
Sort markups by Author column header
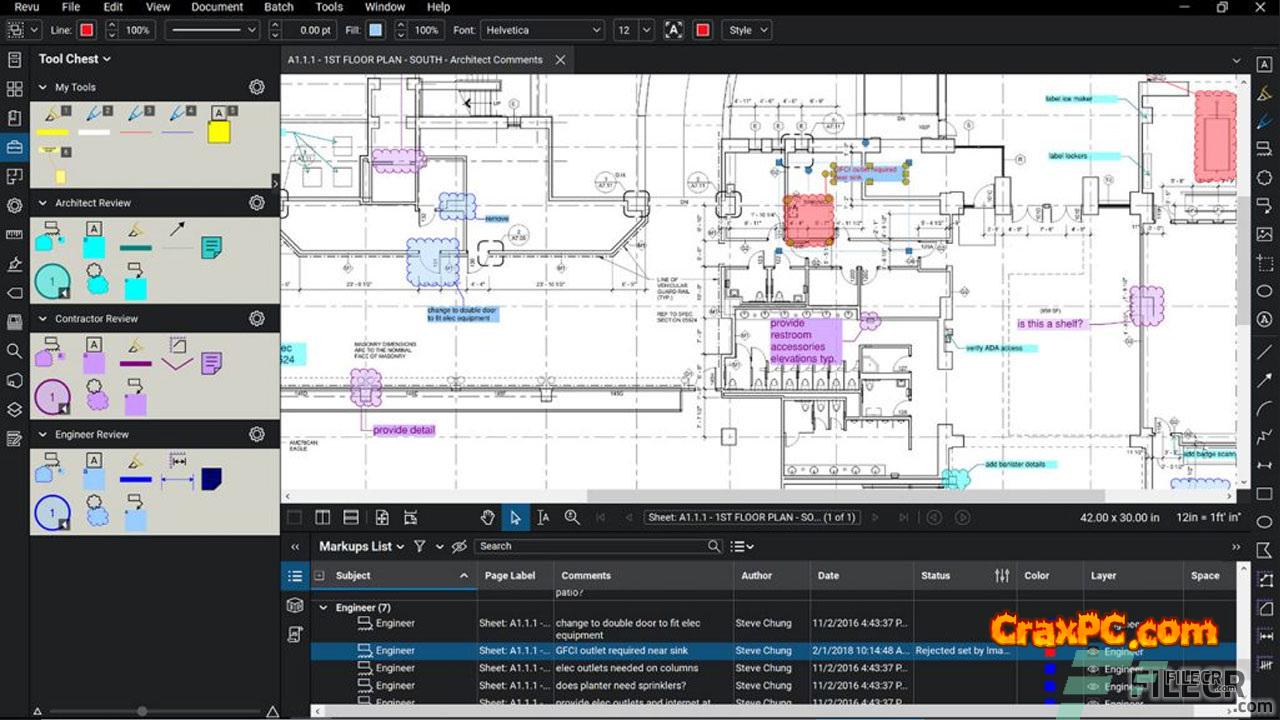point(756,576)
